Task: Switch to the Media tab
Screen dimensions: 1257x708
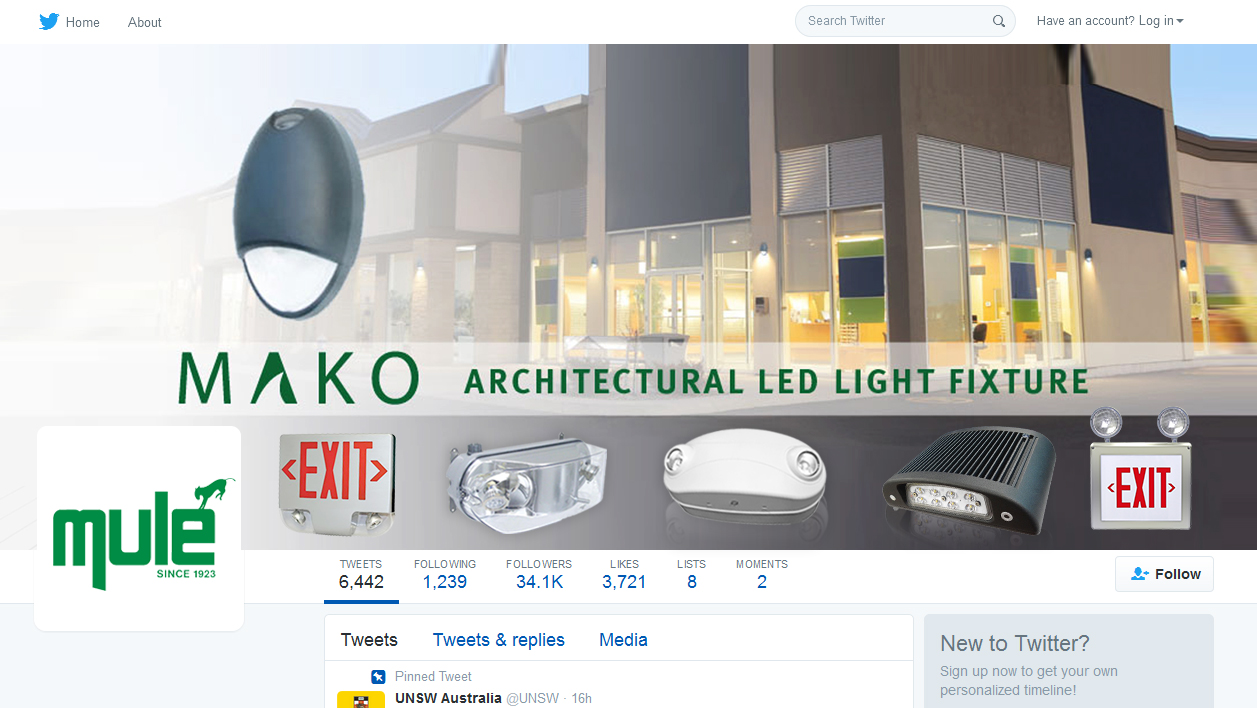Action: point(623,640)
